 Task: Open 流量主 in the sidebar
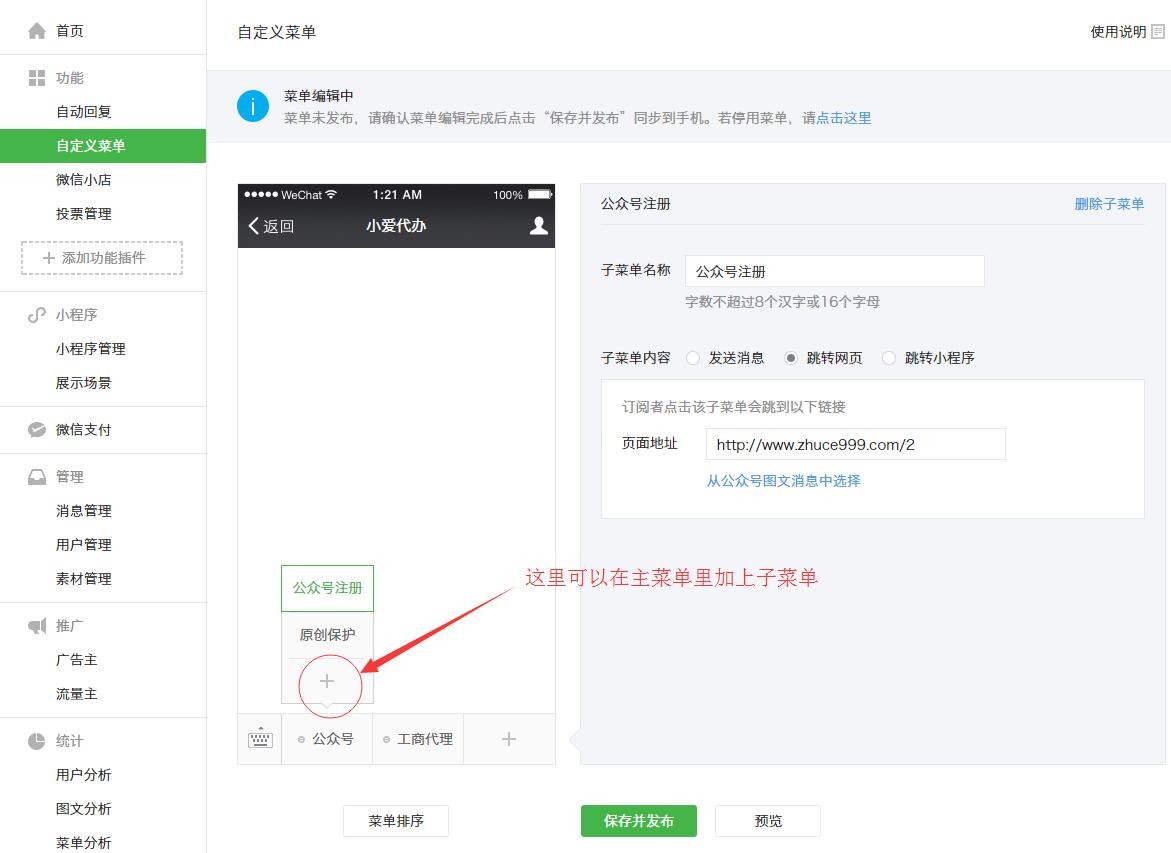coord(76,694)
